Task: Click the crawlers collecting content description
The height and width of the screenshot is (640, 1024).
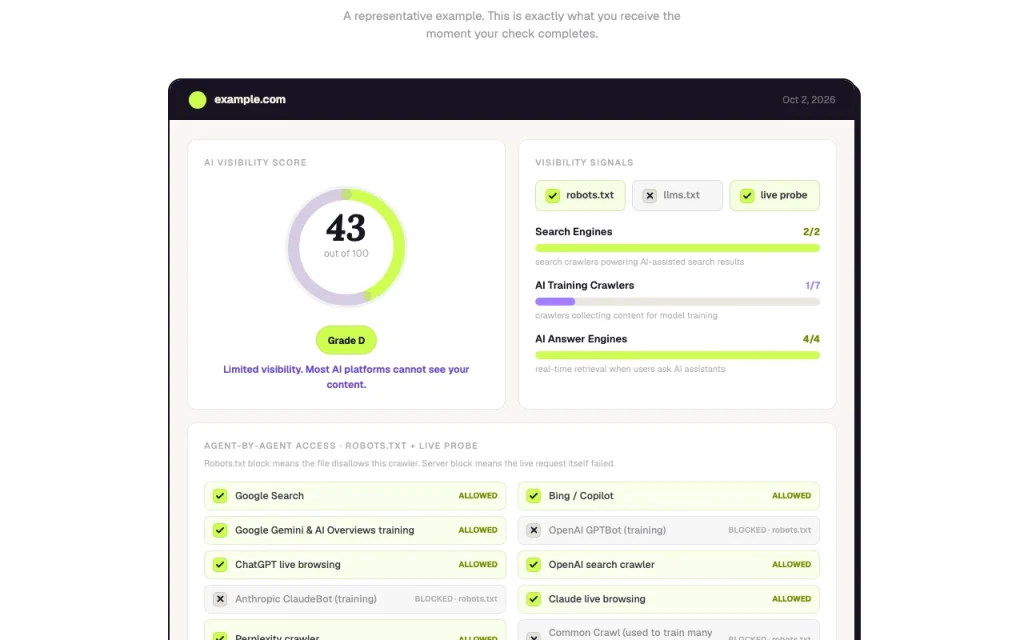Action: (x=626, y=315)
